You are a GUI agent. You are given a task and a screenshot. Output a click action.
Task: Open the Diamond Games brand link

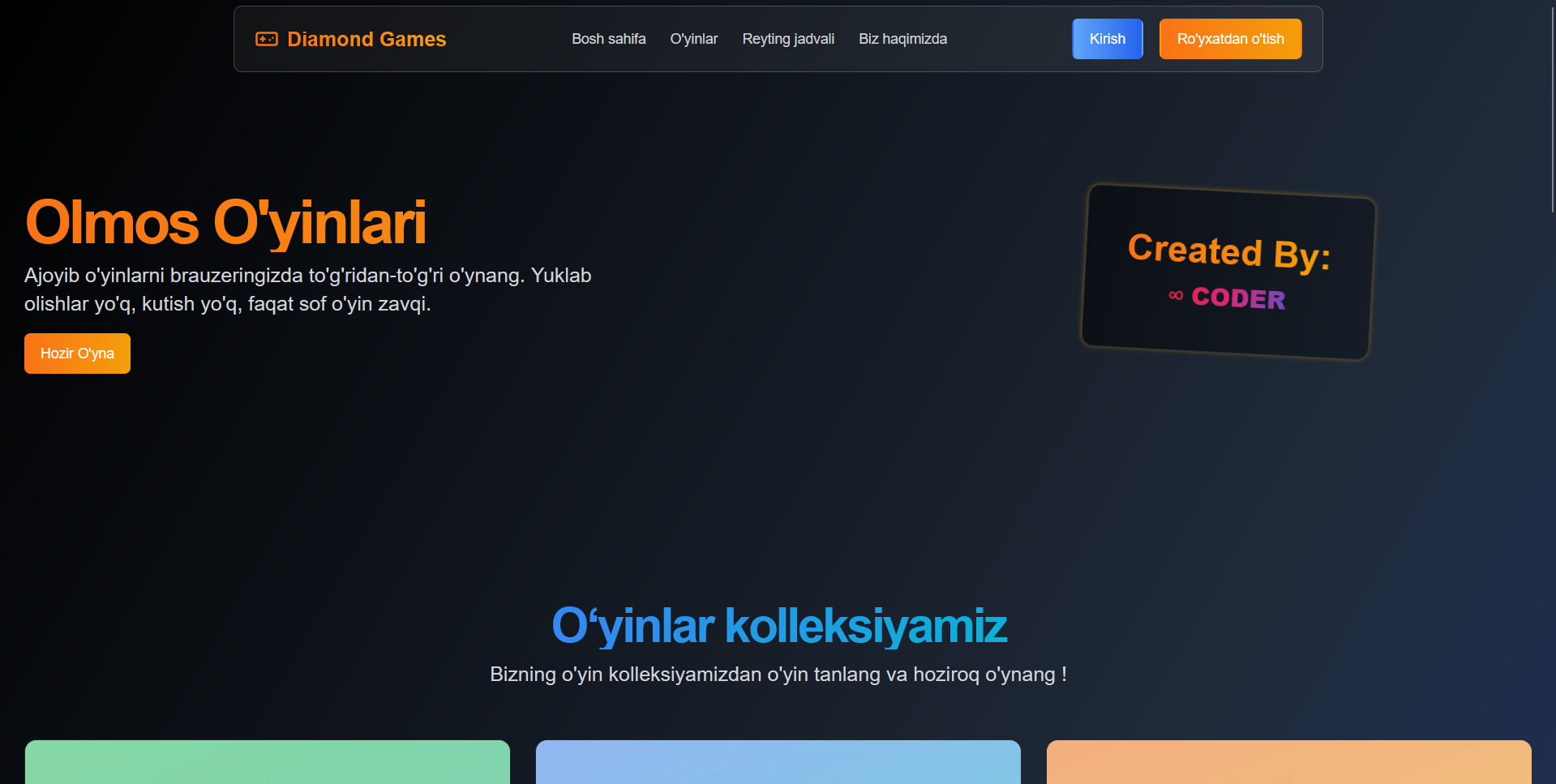tap(366, 39)
